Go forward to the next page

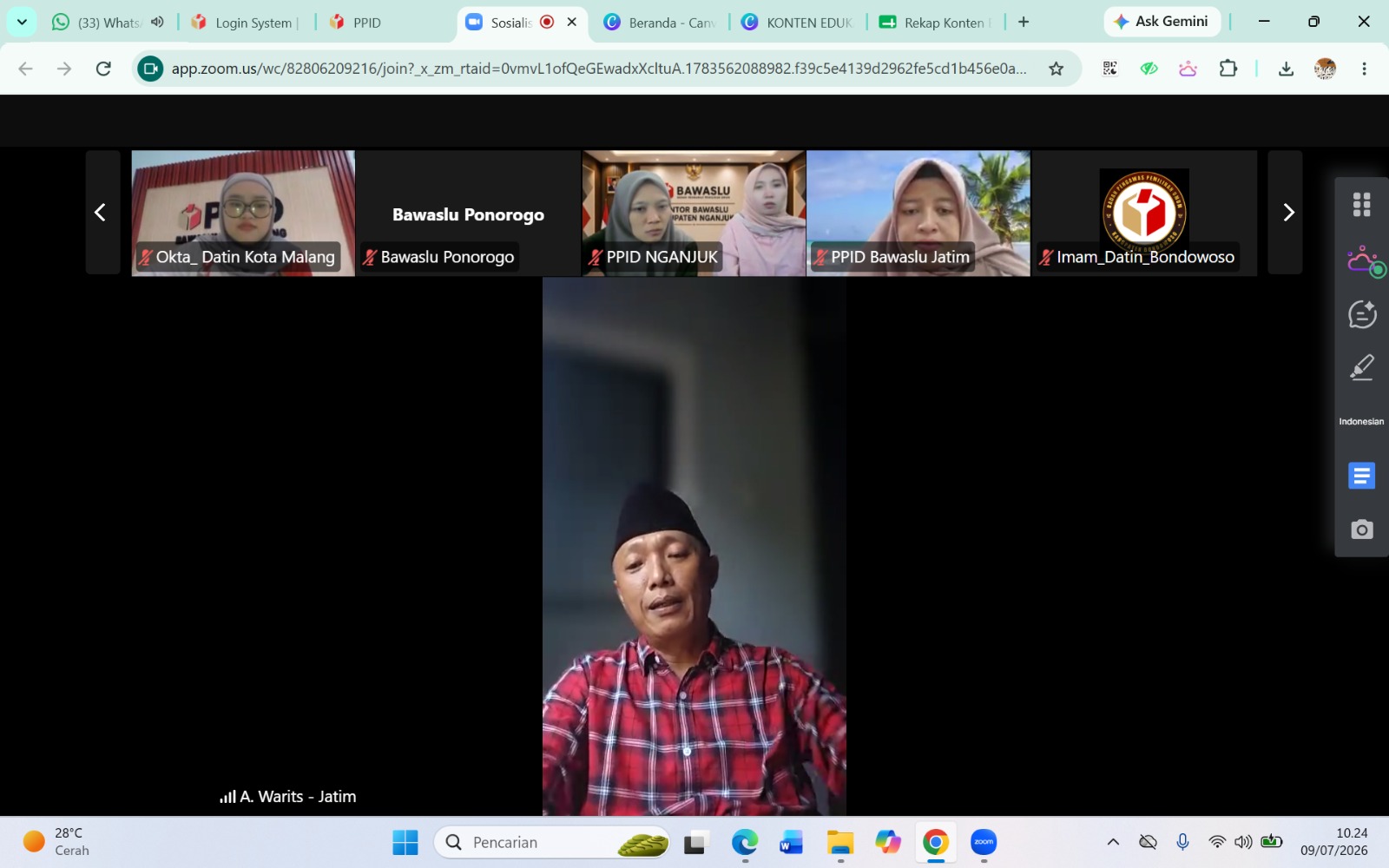tap(64, 69)
